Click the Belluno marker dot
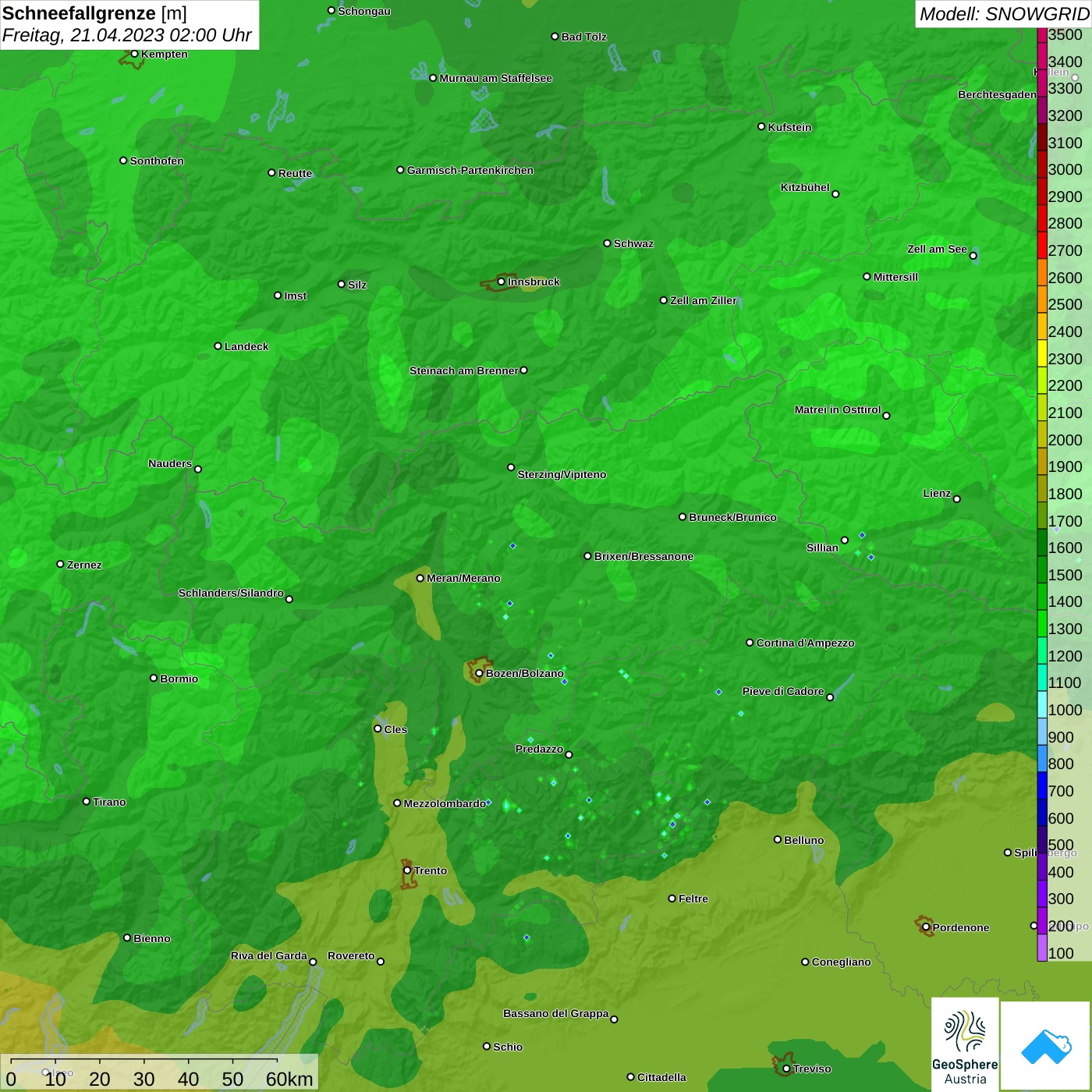 click(x=778, y=839)
